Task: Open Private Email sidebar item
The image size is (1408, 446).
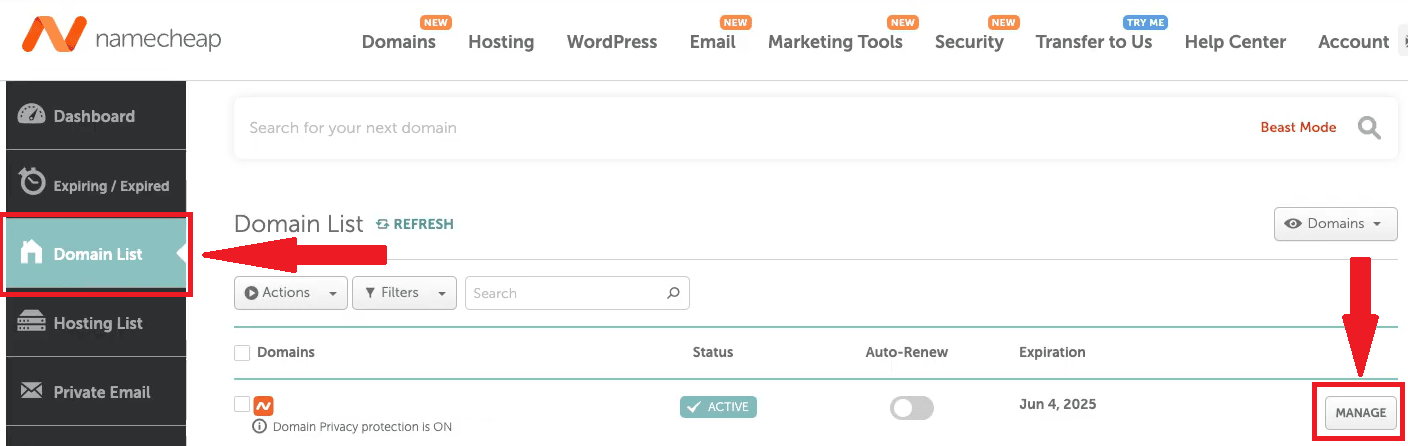Action: pos(96,392)
